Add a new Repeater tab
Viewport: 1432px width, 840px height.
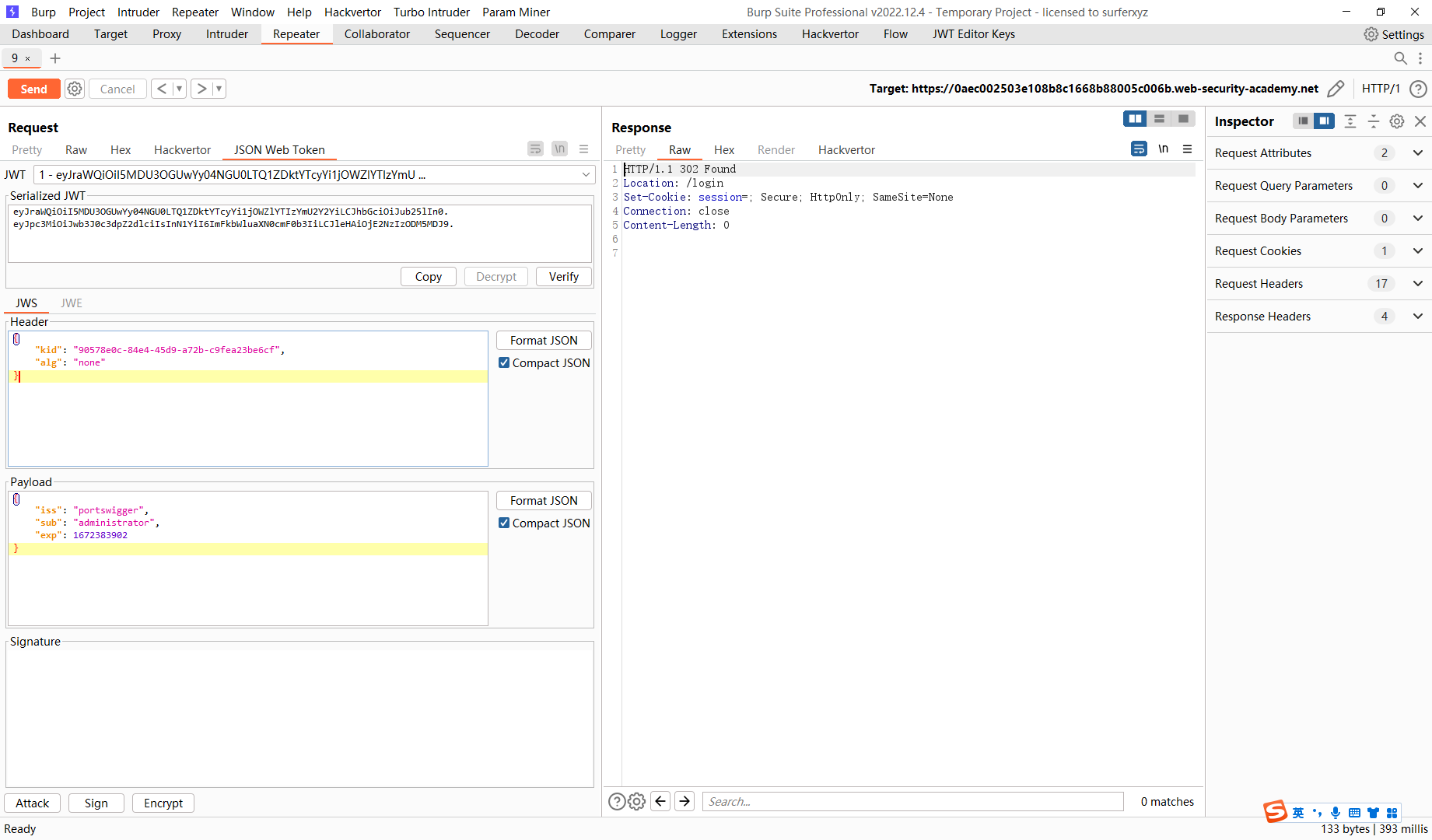click(55, 58)
